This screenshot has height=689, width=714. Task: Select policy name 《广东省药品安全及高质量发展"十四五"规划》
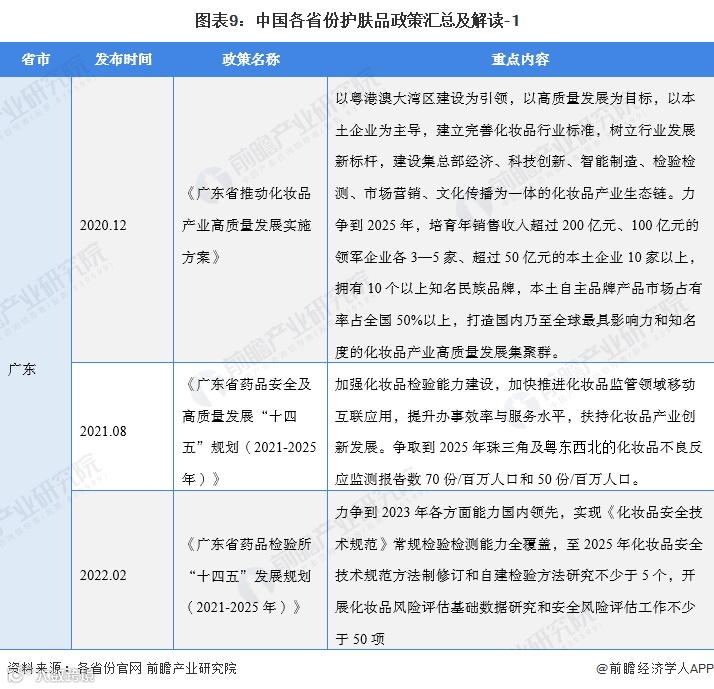pyautogui.click(x=249, y=431)
